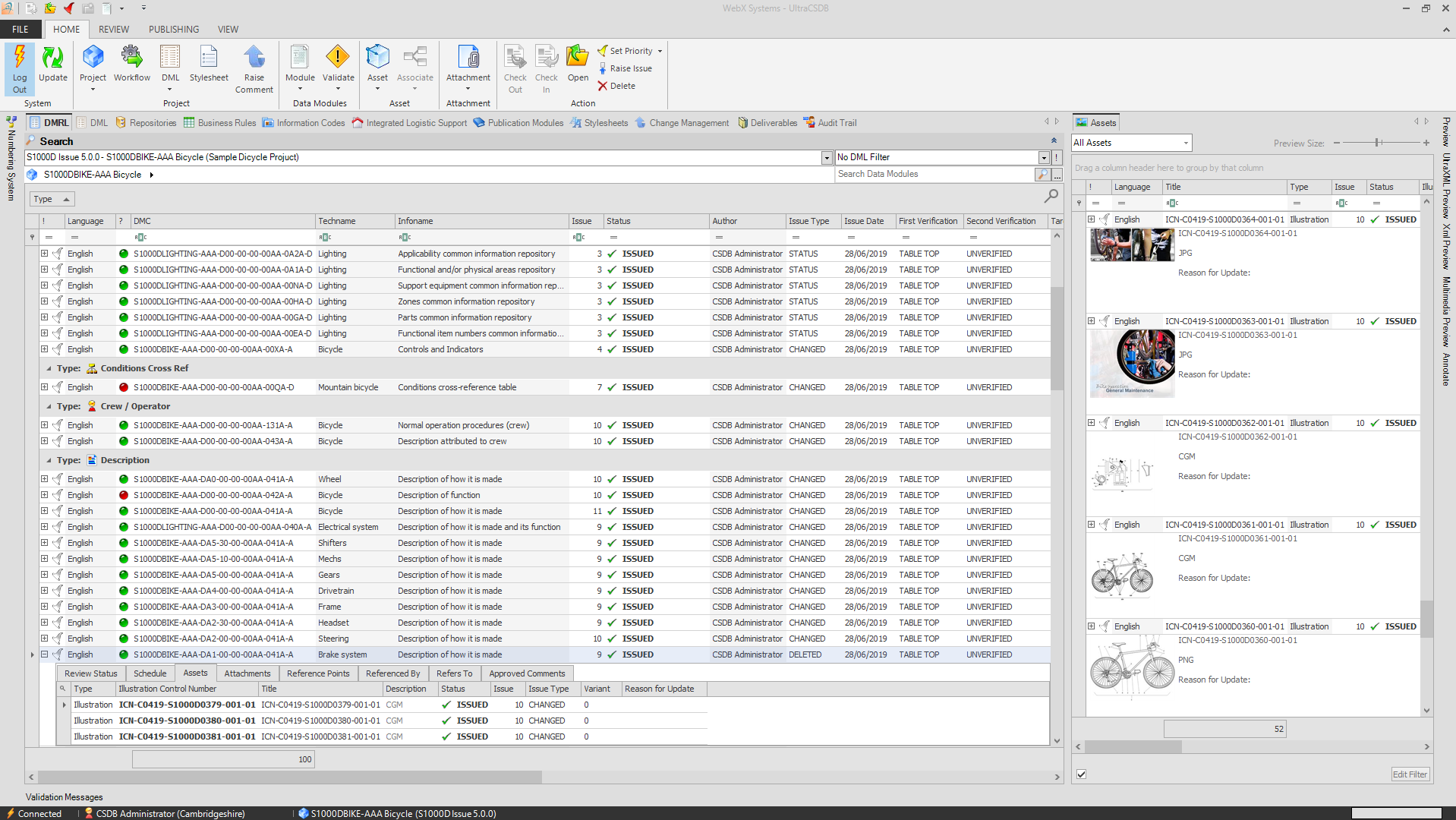Click the Edit Filter button
This screenshot has height=820, width=1456.
[1410, 774]
